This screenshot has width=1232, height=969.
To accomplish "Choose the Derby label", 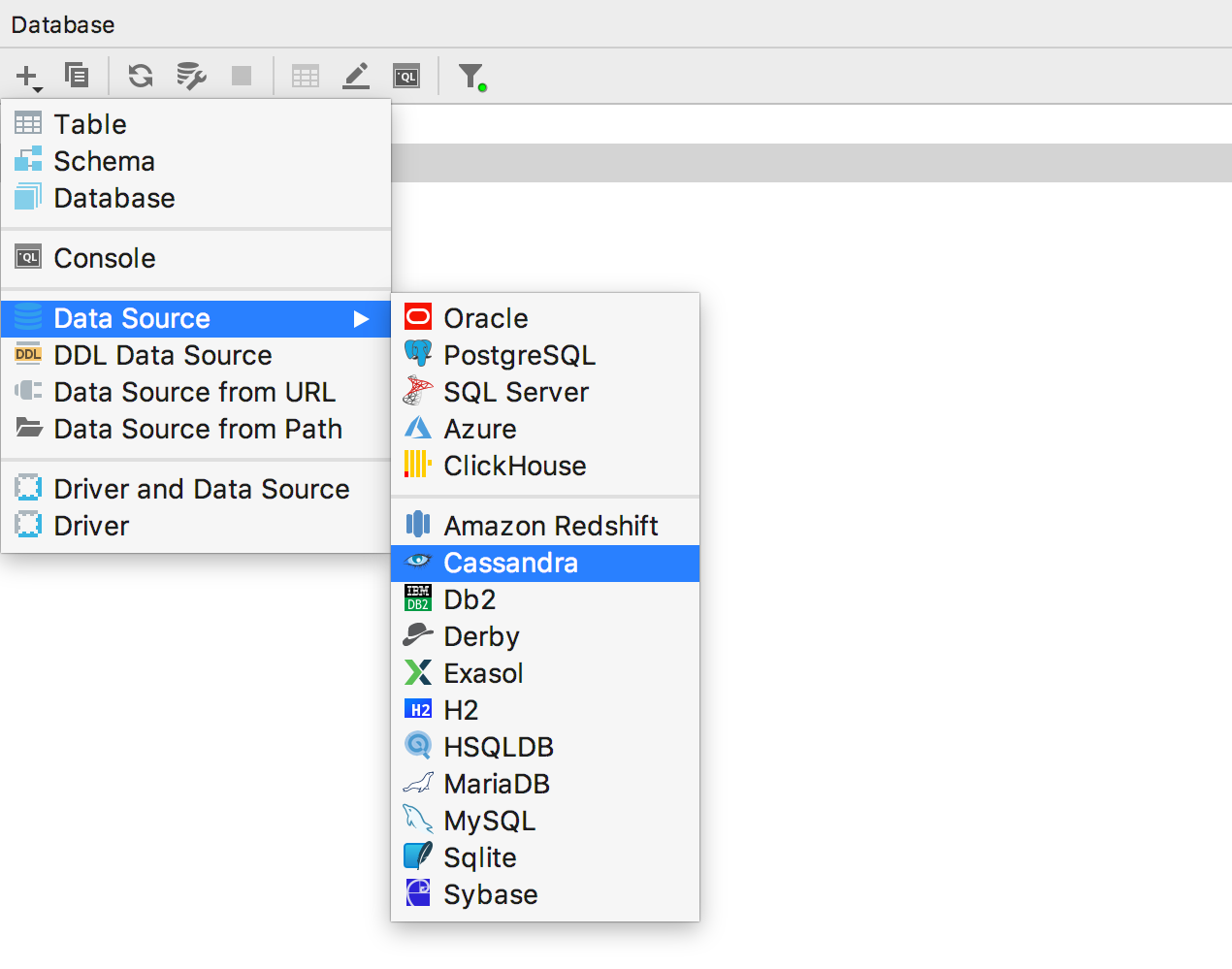I will pos(482,636).
